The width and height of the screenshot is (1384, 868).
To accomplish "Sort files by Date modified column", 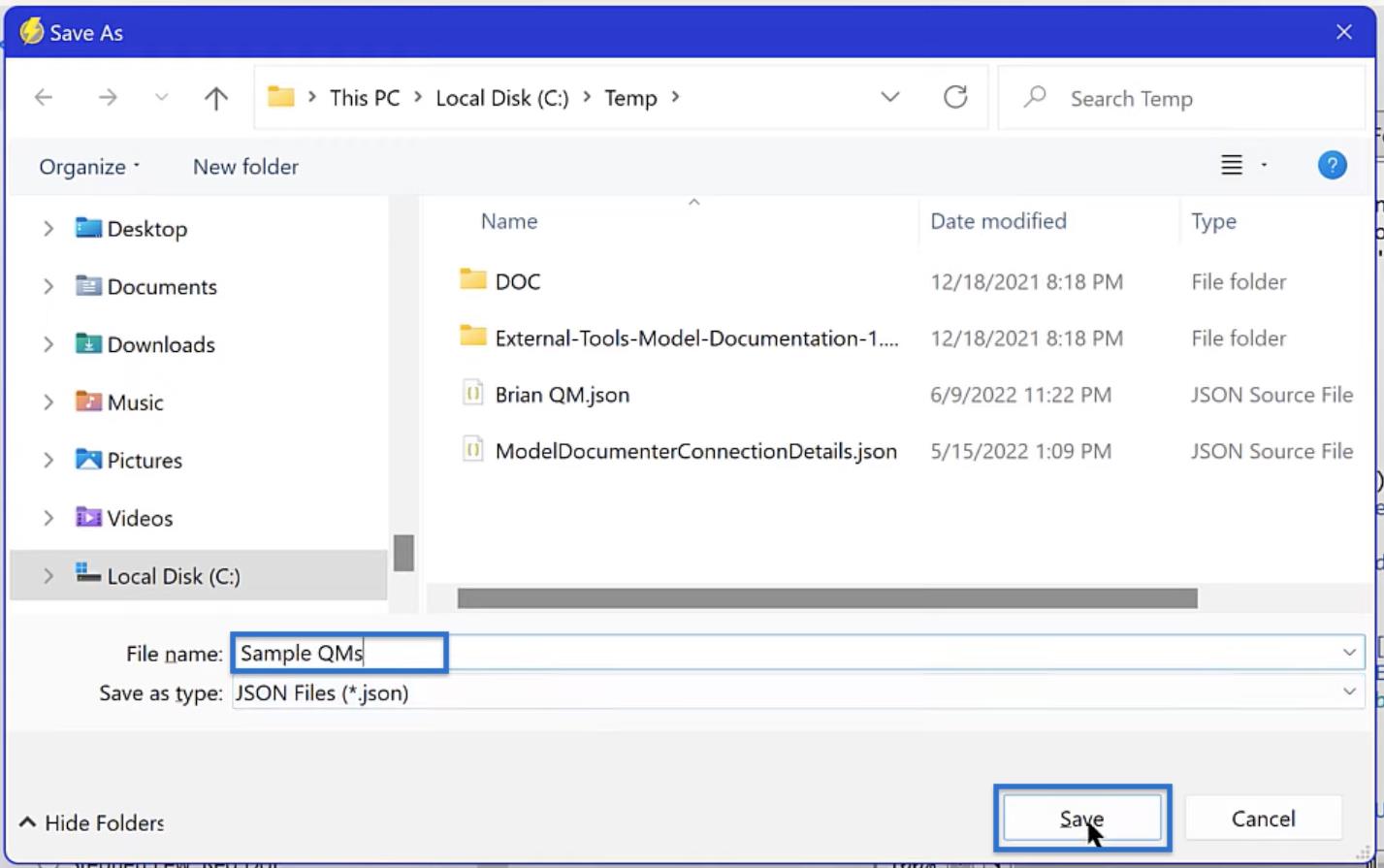I will [998, 221].
